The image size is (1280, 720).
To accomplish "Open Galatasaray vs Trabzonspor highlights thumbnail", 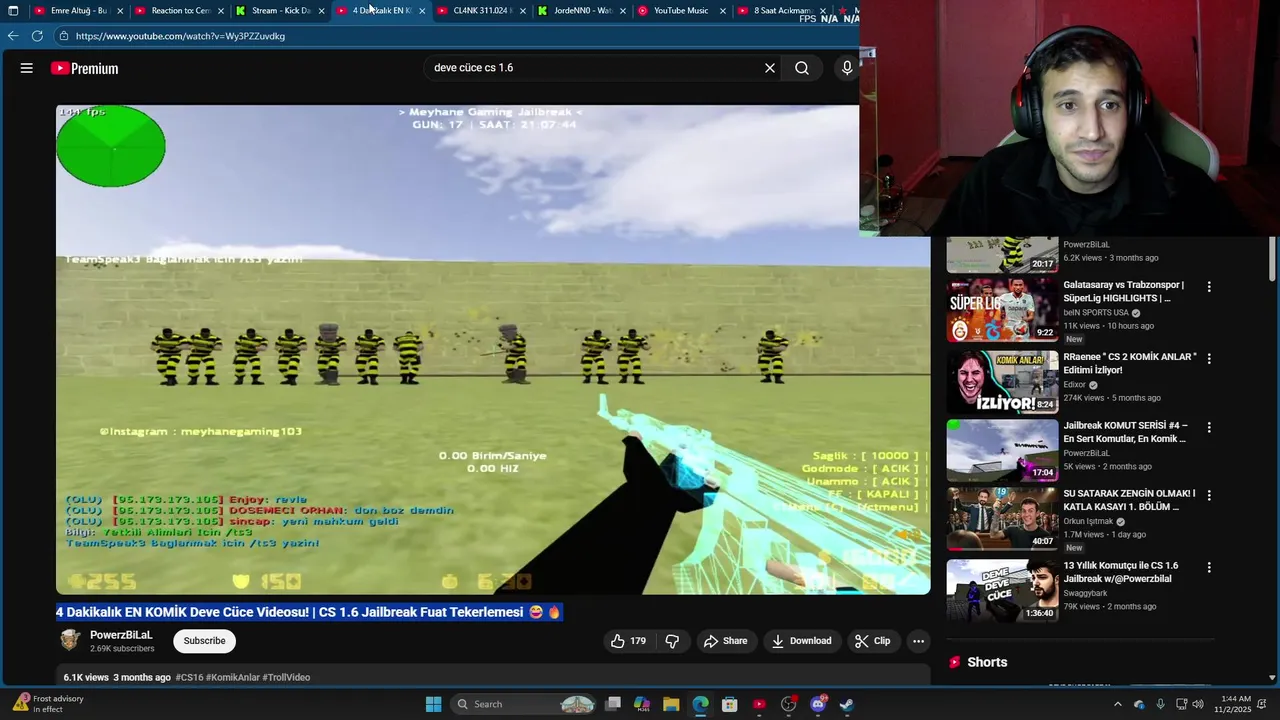I will tap(1002, 310).
